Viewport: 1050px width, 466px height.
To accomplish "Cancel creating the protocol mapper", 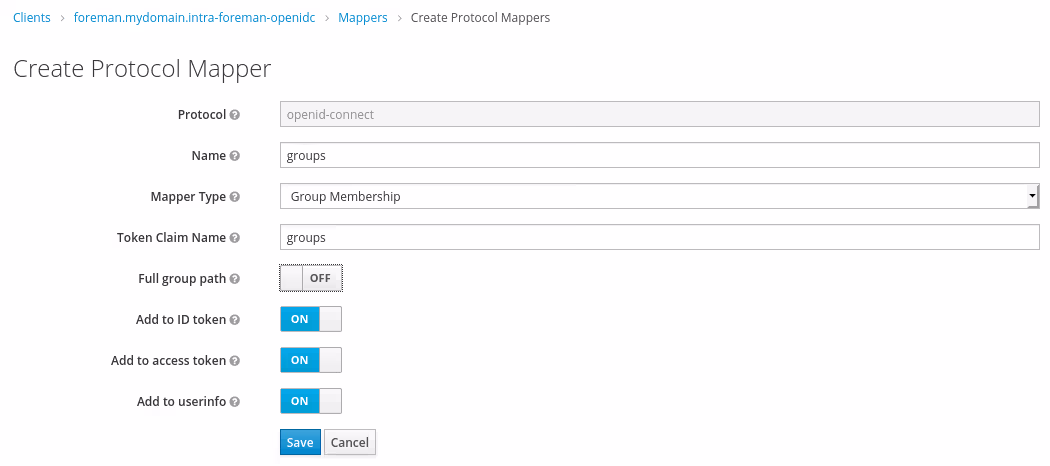I will pos(350,442).
